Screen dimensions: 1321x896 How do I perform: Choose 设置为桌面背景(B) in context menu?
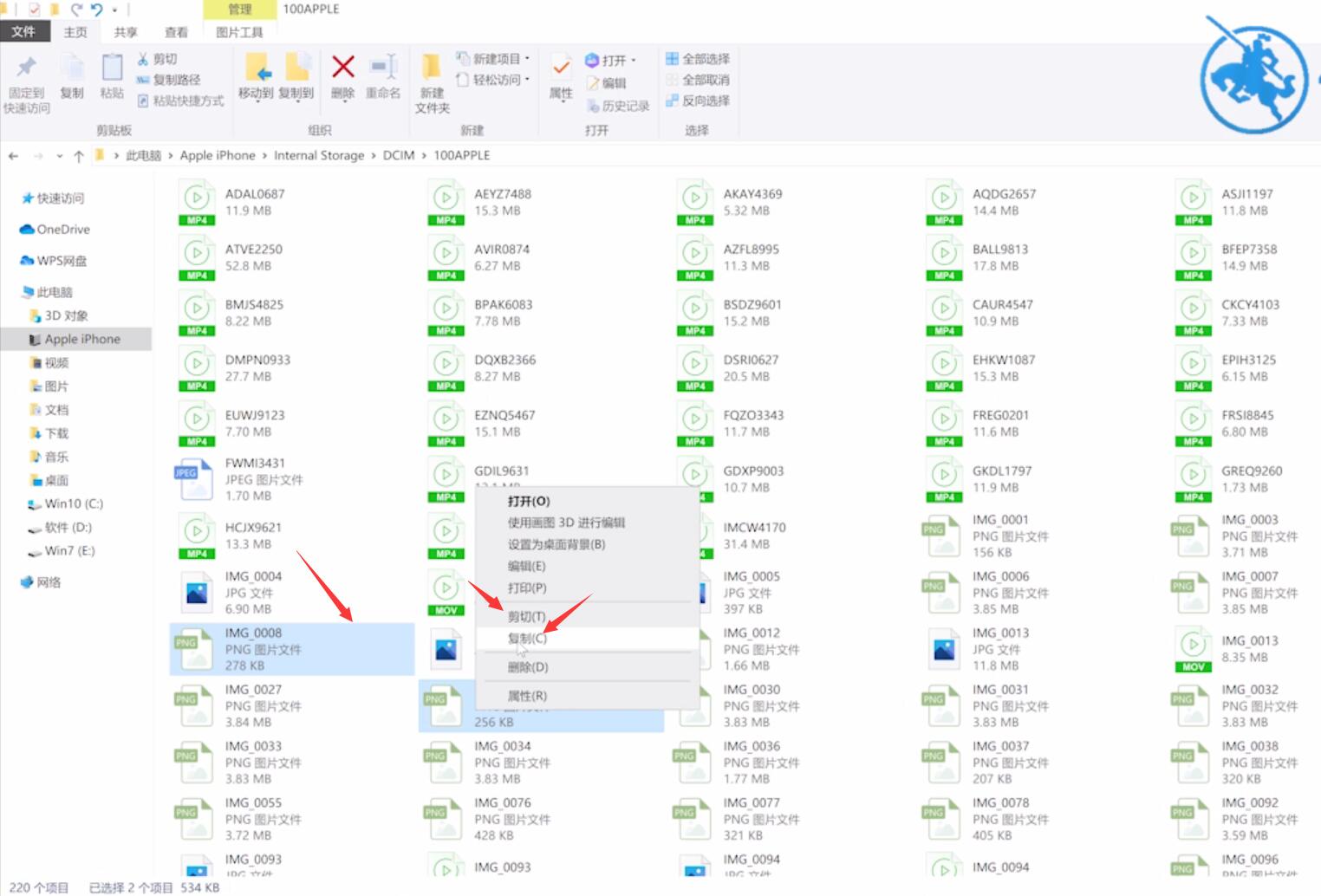coord(588,544)
